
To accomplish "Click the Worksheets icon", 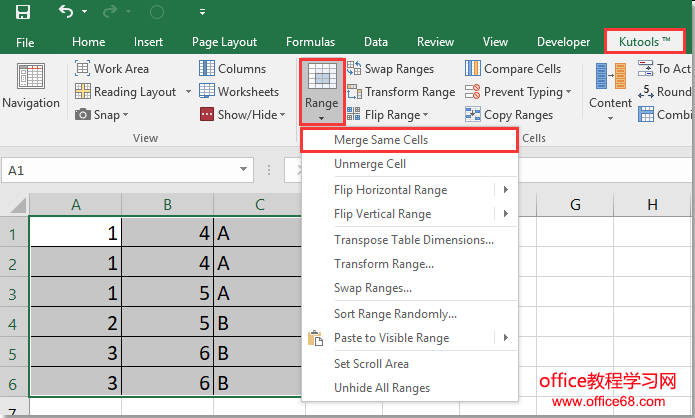I will click(206, 92).
